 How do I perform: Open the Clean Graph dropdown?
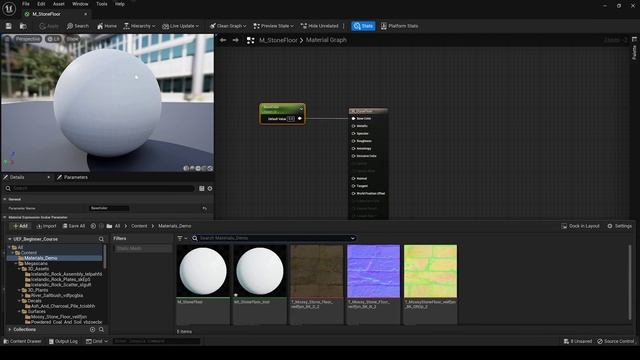point(228,26)
